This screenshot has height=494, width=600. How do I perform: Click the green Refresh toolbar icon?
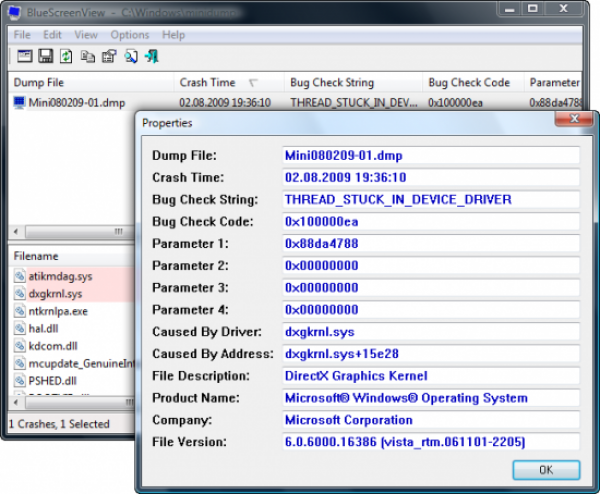click(x=66, y=55)
